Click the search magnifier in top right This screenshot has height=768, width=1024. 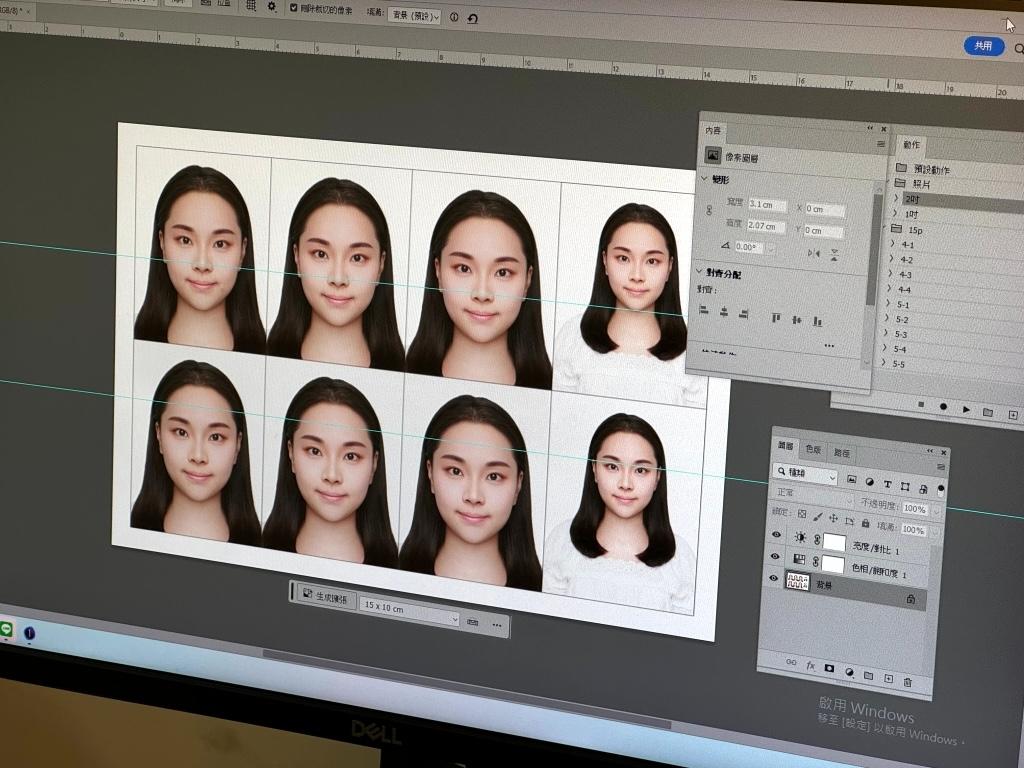pos(1019,48)
